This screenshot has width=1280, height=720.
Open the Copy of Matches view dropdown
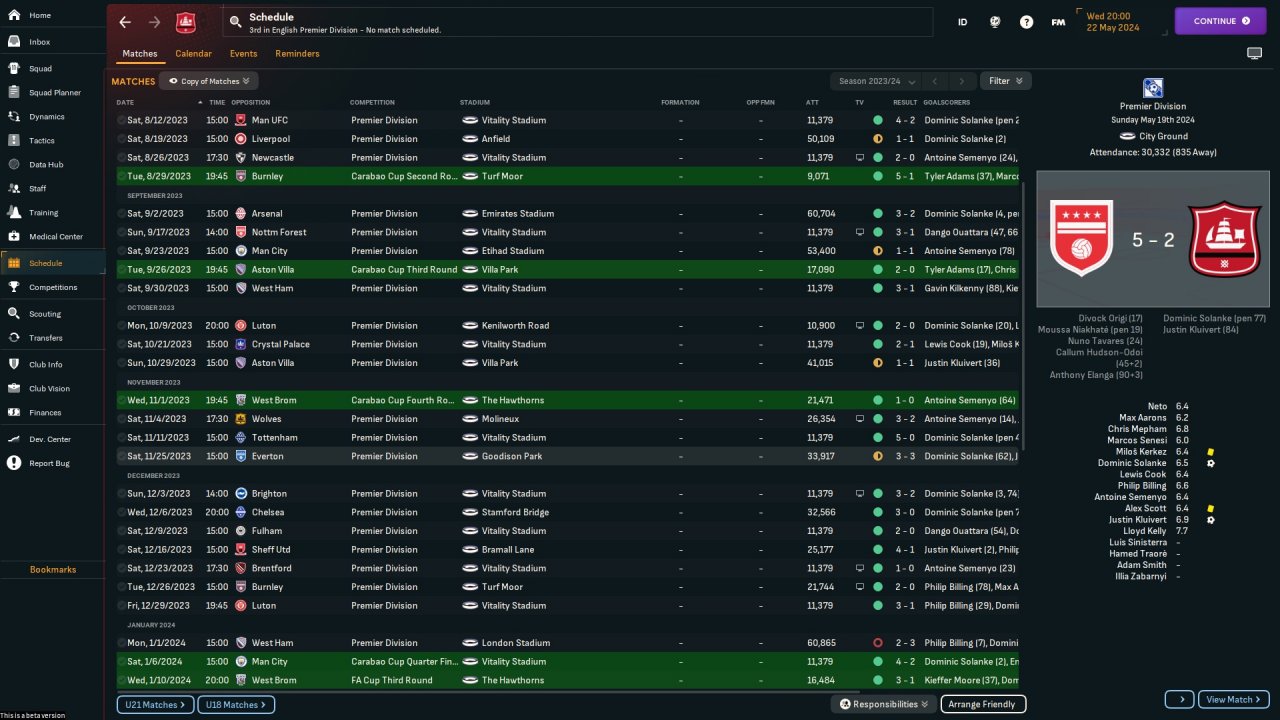tap(209, 81)
